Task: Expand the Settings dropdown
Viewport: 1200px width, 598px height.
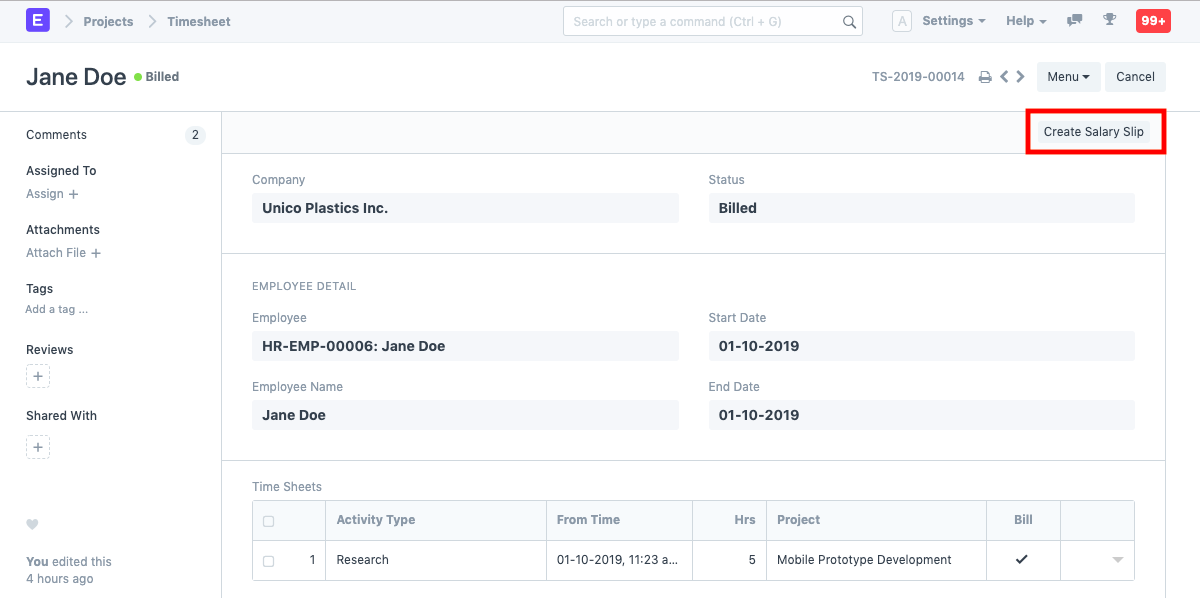Action: (952, 20)
